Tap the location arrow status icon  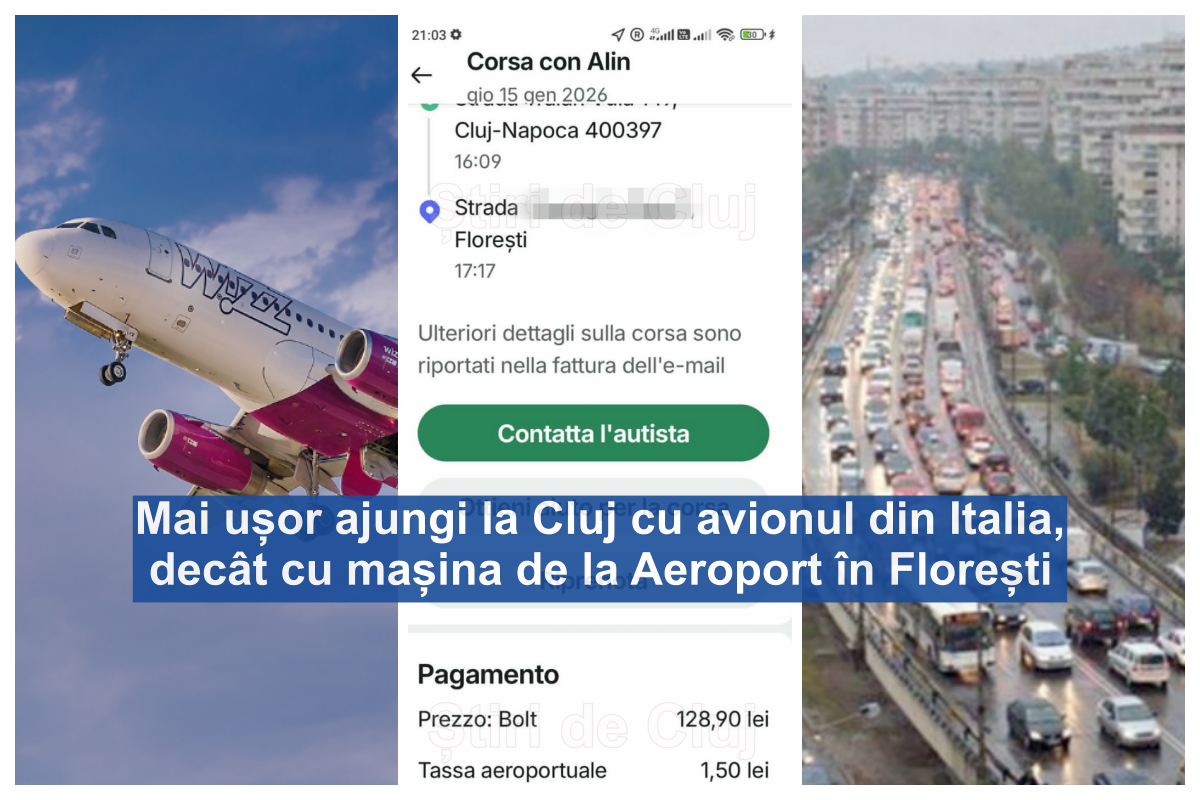[x=618, y=35]
